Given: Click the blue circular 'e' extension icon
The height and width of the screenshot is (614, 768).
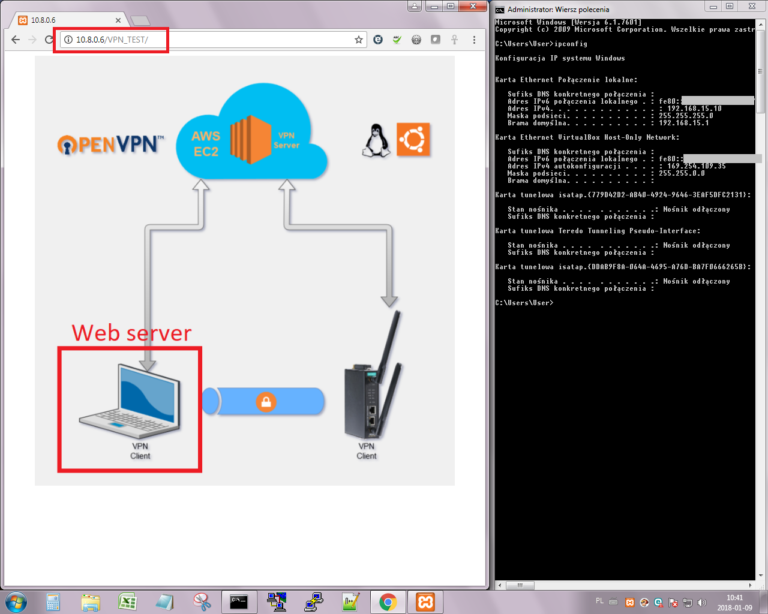Looking at the screenshot, I should tap(378, 40).
